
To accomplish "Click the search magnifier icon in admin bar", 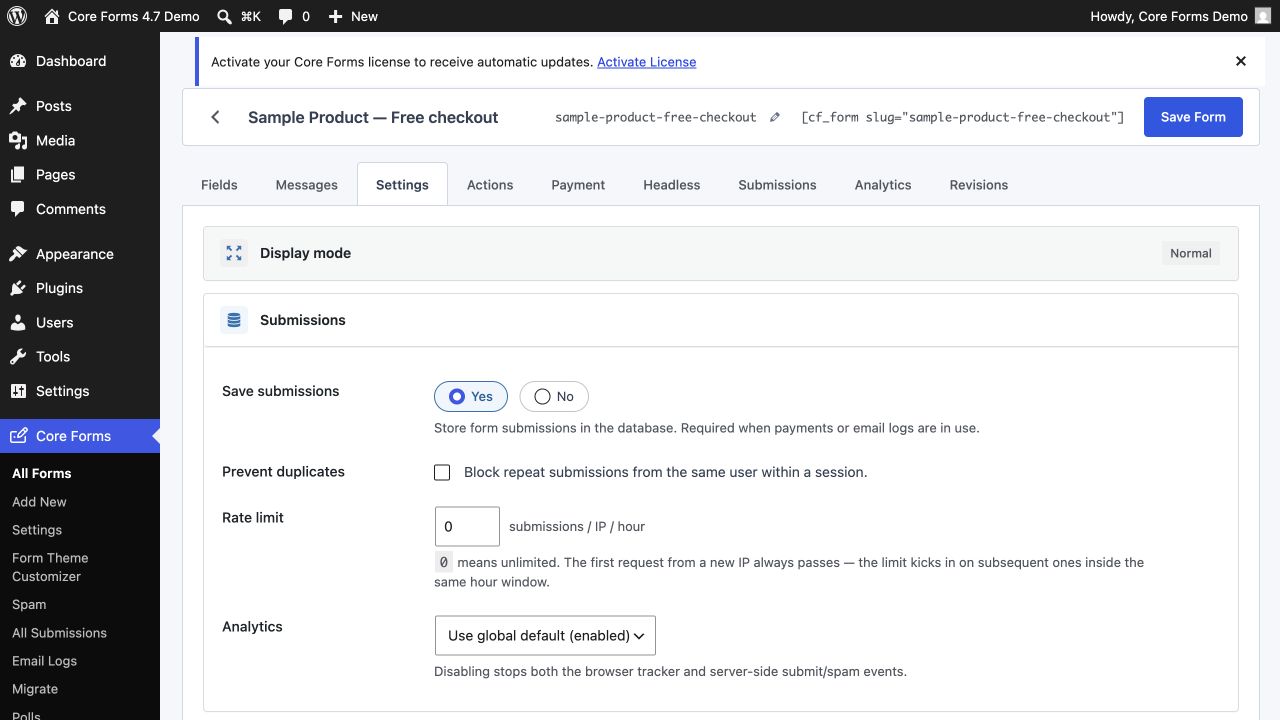I will pyautogui.click(x=225, y=16).
